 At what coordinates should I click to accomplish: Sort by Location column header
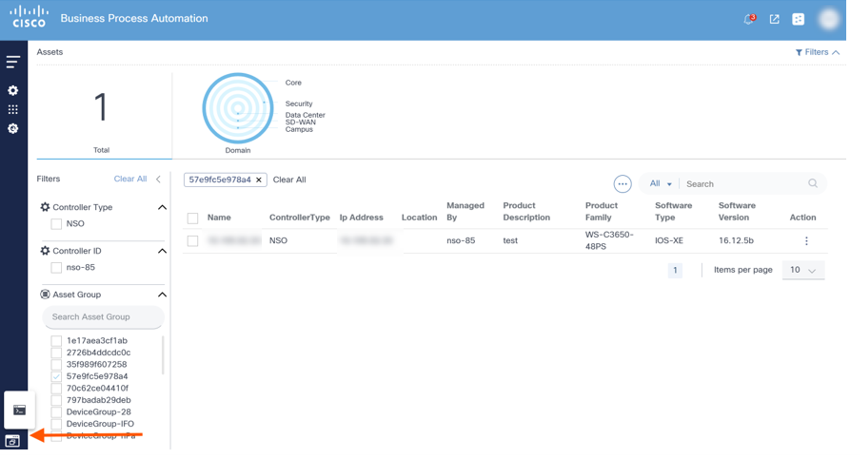pyautogui.click(x=419, y=218)
